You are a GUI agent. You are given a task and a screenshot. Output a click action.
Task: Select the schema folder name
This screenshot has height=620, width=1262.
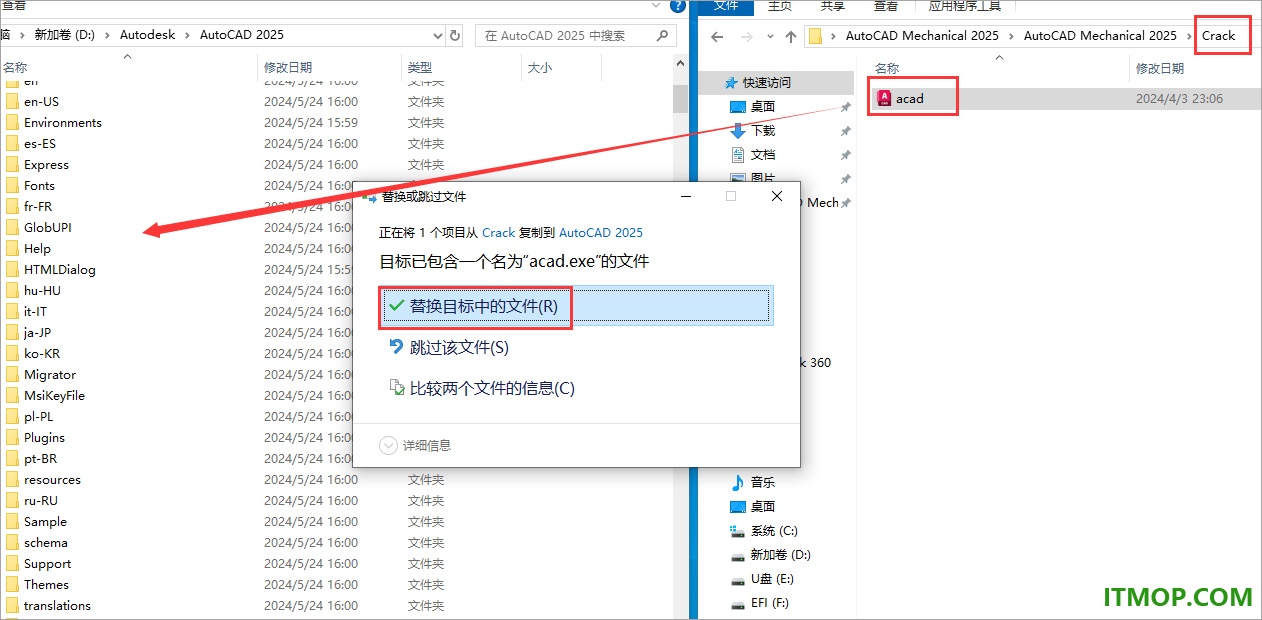[x=46, y=542]
